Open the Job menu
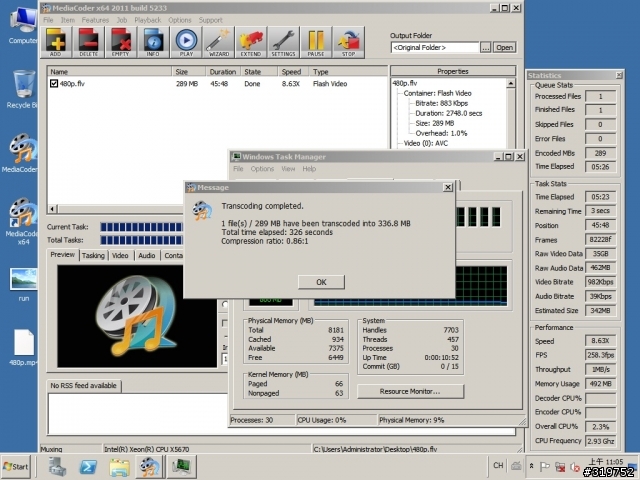Image resolution: width=640 pixels, height=480 pixels. (x=122, y=20)
